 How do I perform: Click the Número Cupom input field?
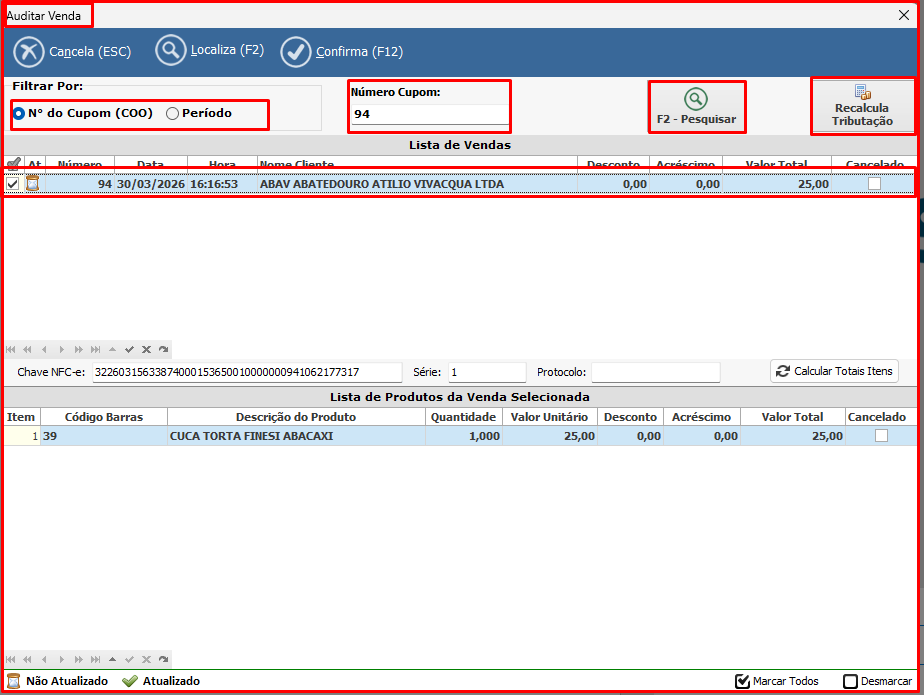click(x=429, y=115)
